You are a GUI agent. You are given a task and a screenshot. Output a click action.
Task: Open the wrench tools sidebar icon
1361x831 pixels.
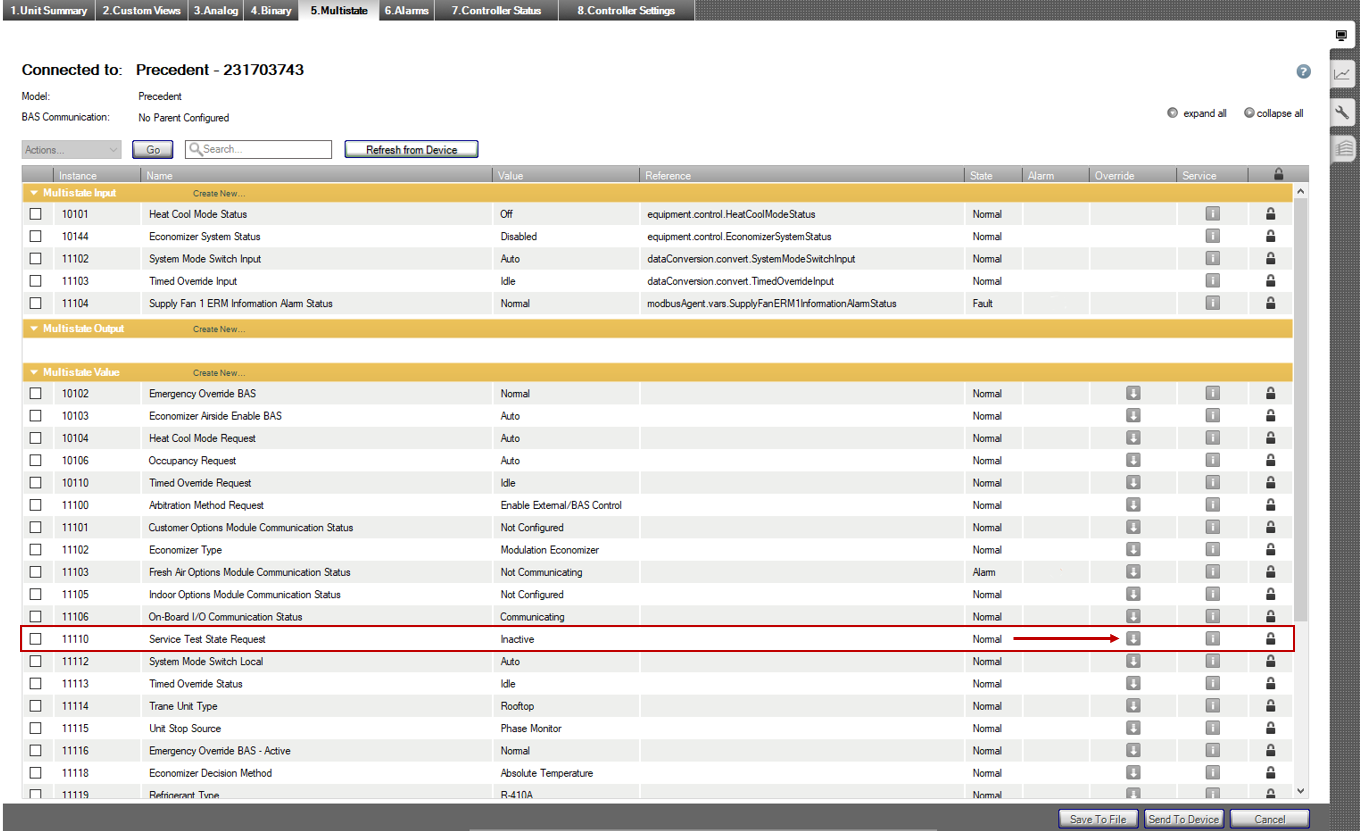pos(1342,112)
